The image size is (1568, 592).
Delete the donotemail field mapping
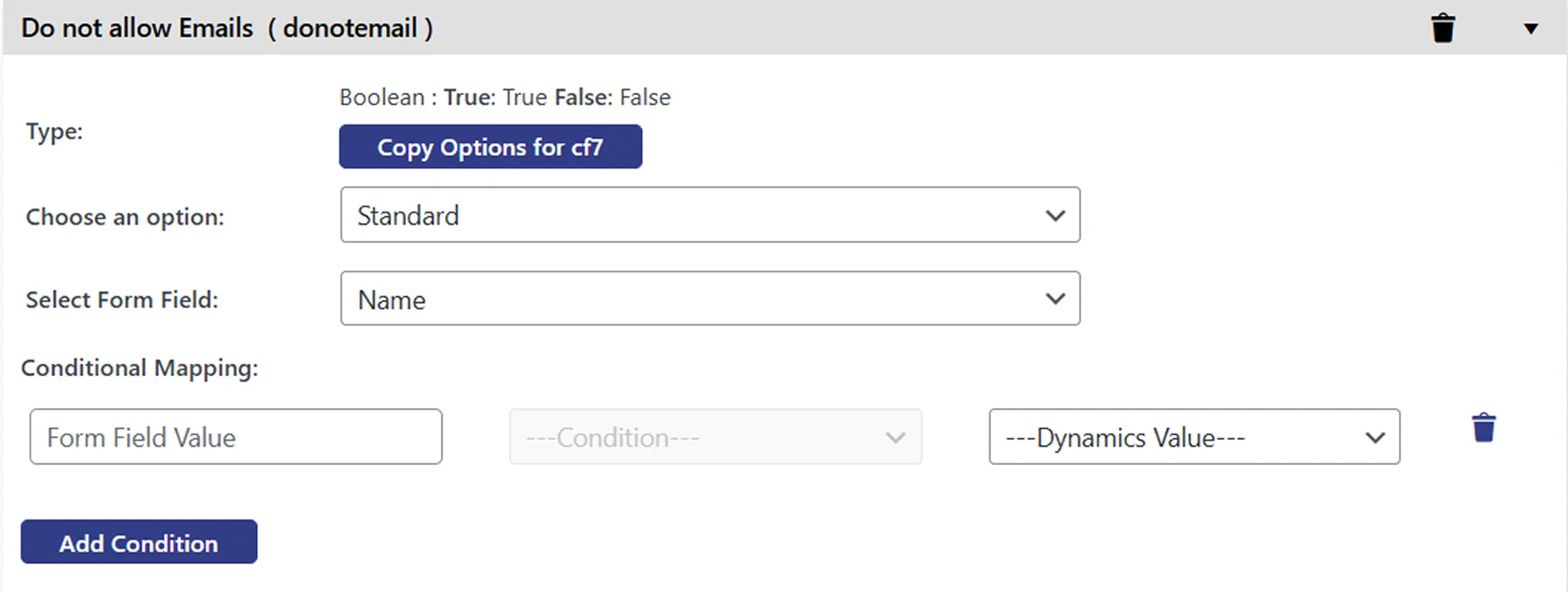click(1443, 27)
